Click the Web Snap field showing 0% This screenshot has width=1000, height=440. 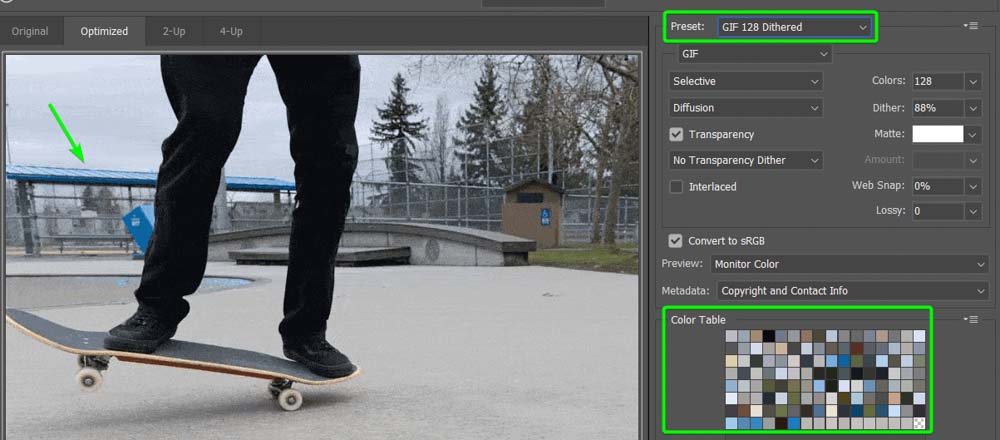point(938,186)
